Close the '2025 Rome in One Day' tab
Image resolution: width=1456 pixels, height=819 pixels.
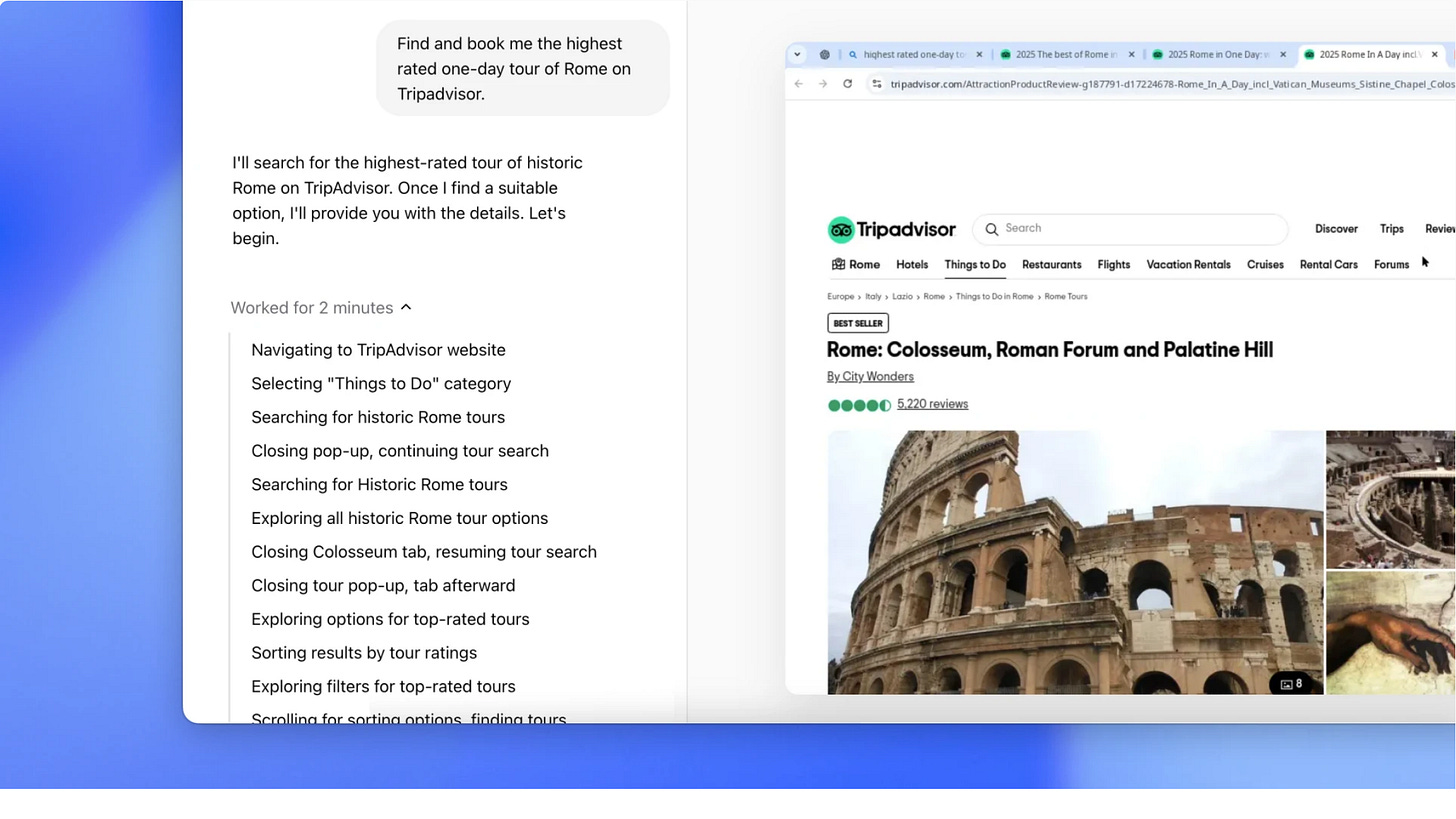[1283, 55]
